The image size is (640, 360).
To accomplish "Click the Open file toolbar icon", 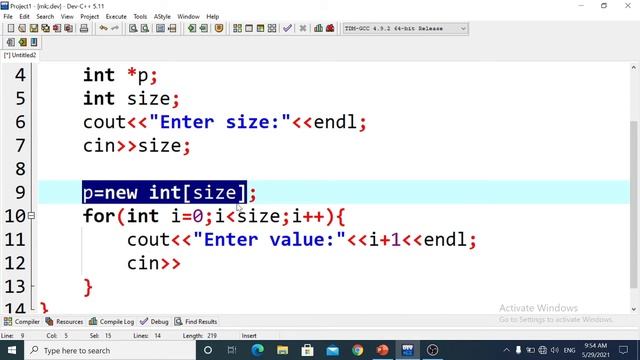I will point(22,28).
